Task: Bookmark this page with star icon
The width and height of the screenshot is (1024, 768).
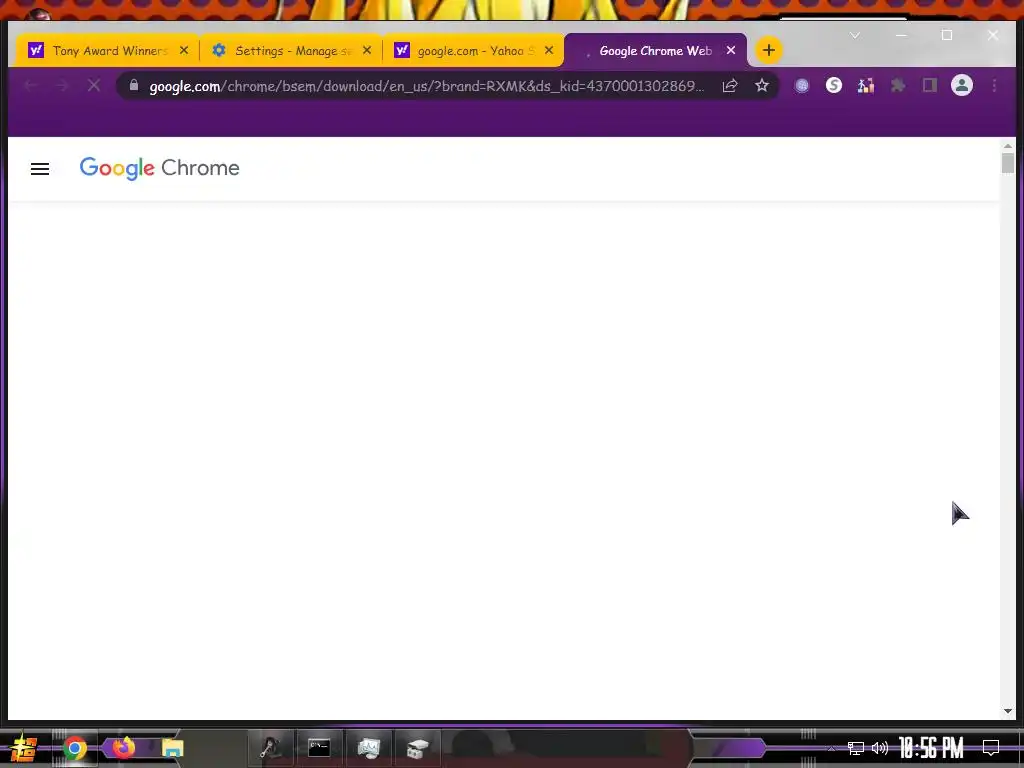Action: [761, 86]
